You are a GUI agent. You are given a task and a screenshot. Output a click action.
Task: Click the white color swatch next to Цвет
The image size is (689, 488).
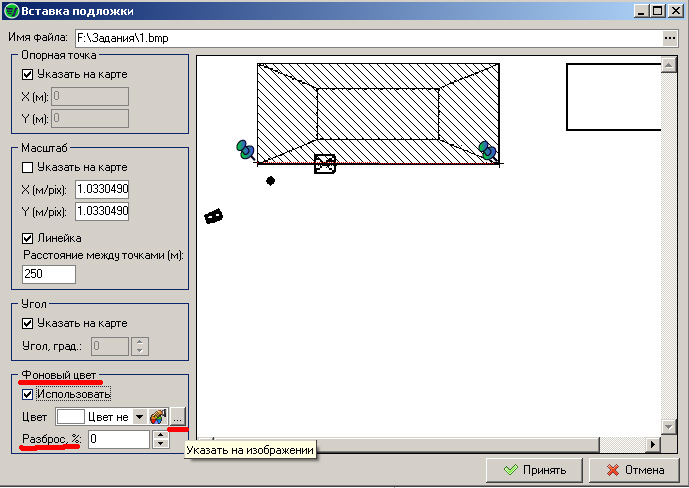70,417
